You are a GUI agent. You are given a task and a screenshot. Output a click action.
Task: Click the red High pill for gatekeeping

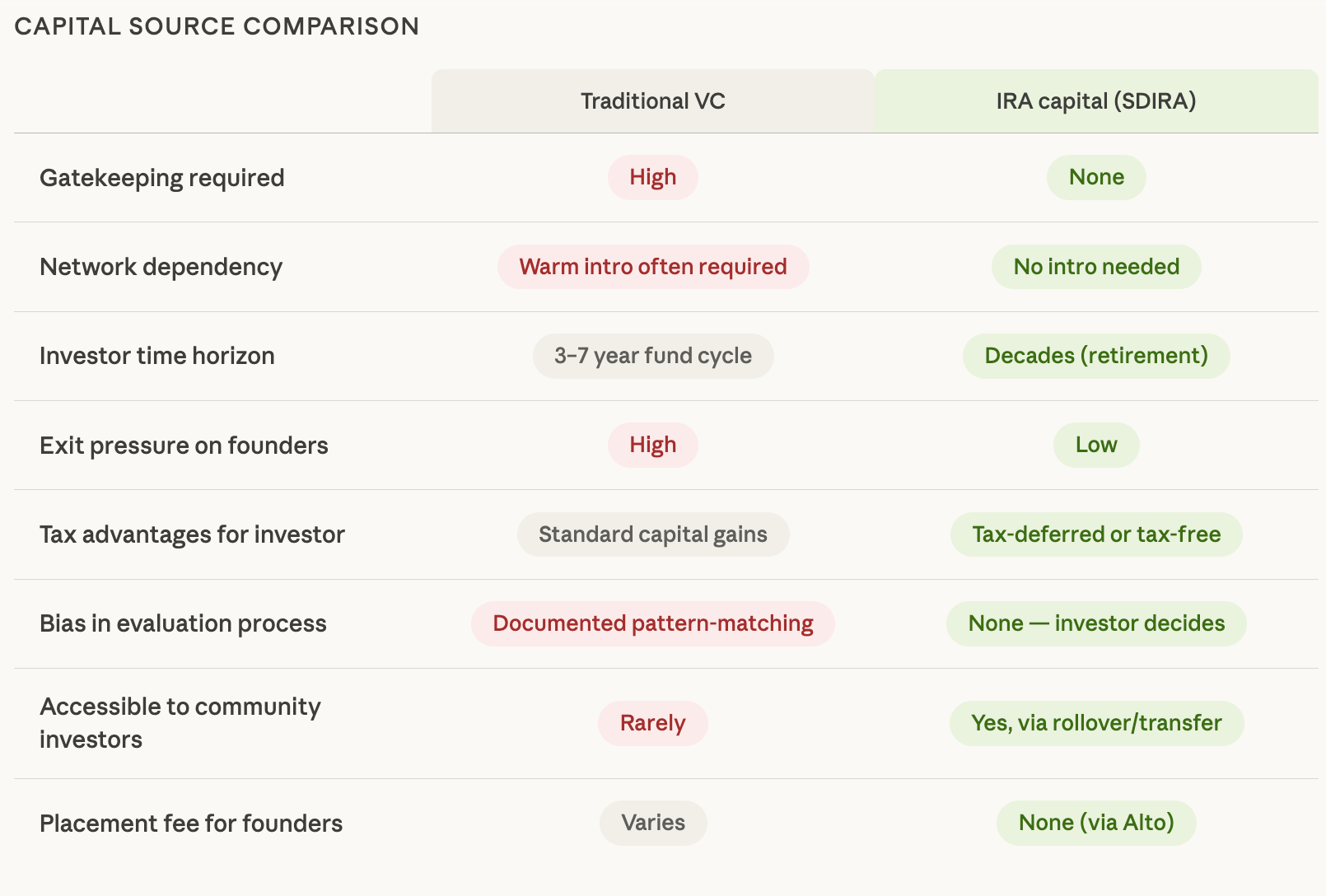(652, 177)
